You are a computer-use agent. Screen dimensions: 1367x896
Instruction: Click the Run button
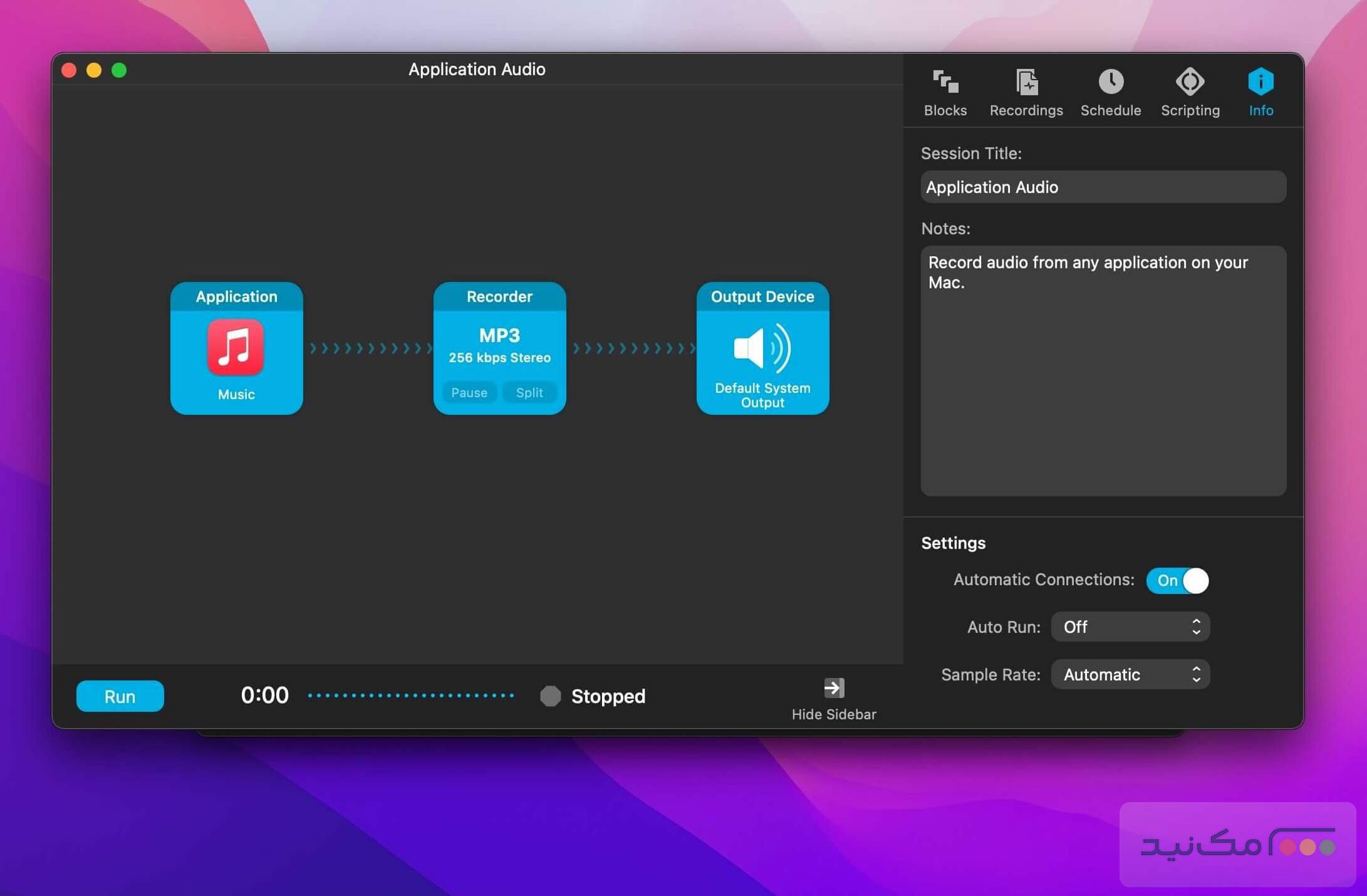click(x=120, y=696)
